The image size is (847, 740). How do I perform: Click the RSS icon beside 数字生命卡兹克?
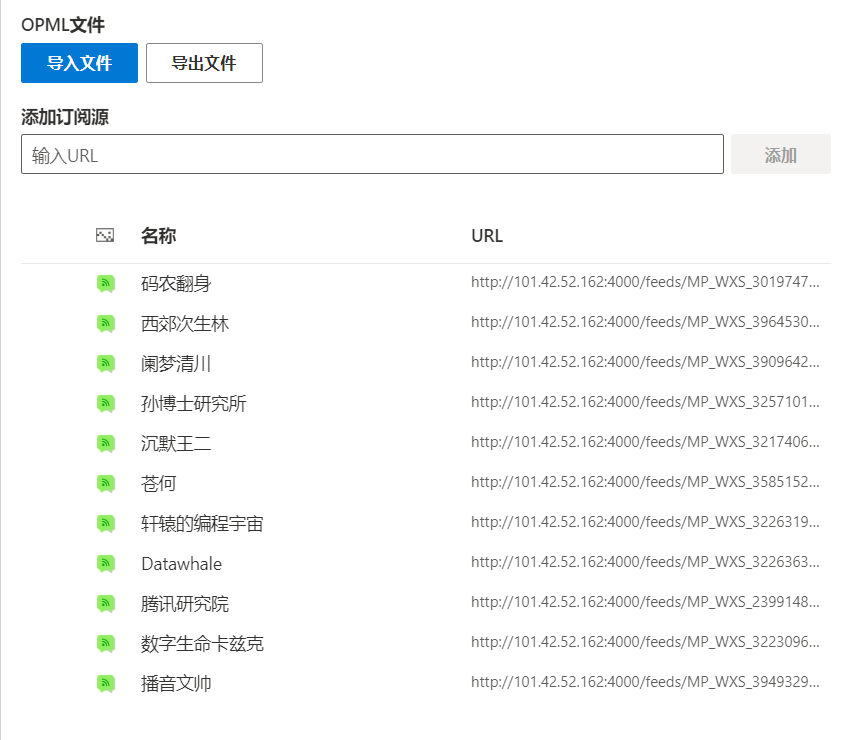click(106, 643)
